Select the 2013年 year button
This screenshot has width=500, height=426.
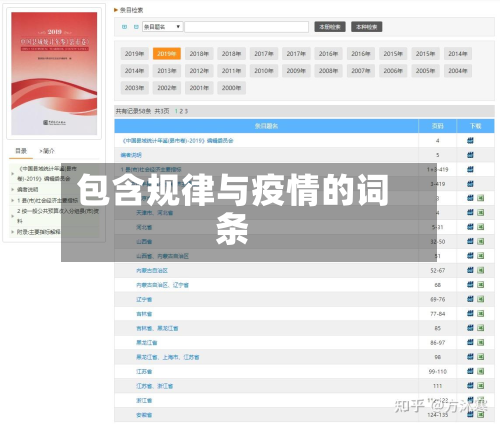click(167, 71)
